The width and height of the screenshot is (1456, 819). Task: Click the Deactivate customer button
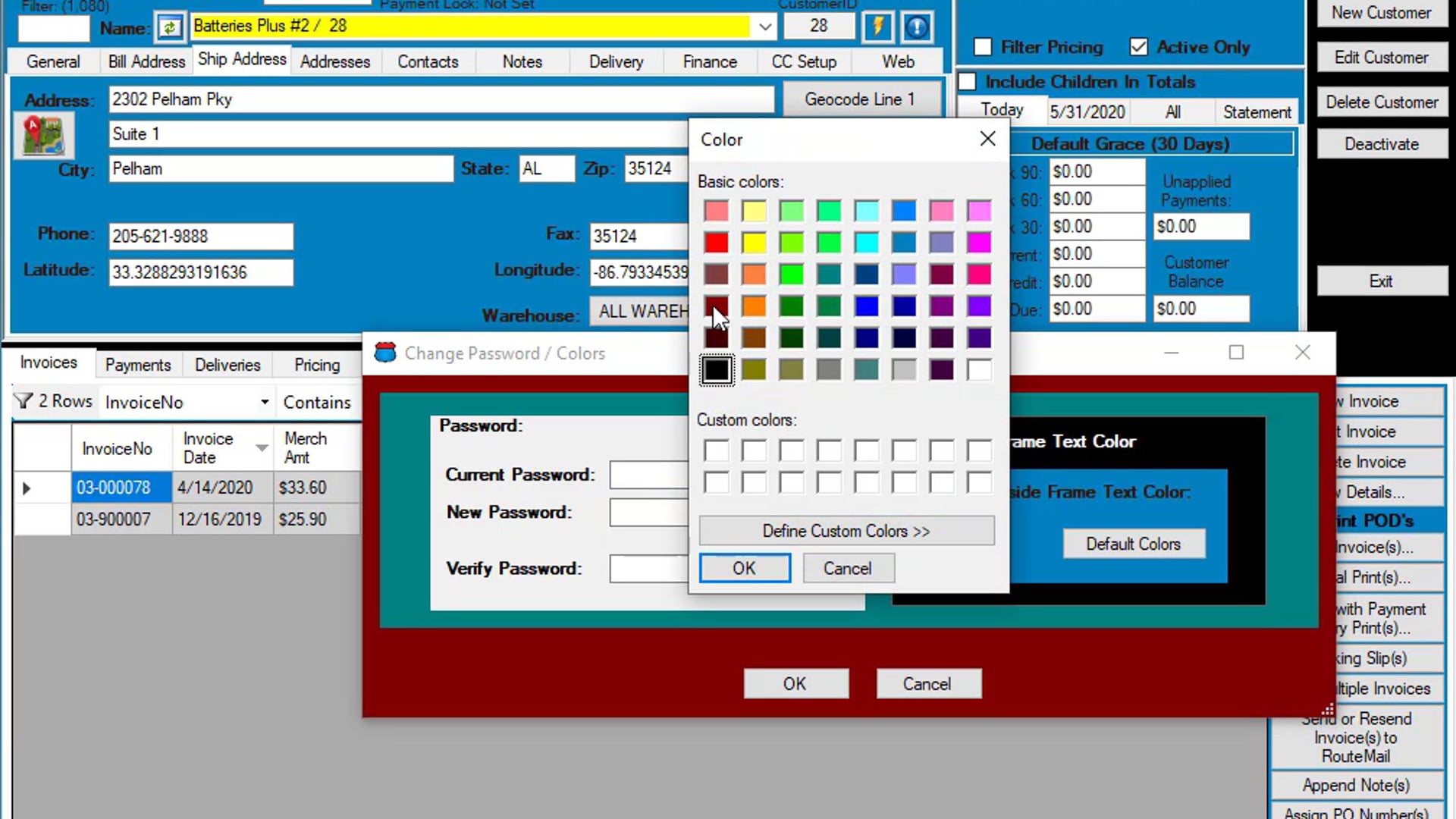(x=1381, y=144)
